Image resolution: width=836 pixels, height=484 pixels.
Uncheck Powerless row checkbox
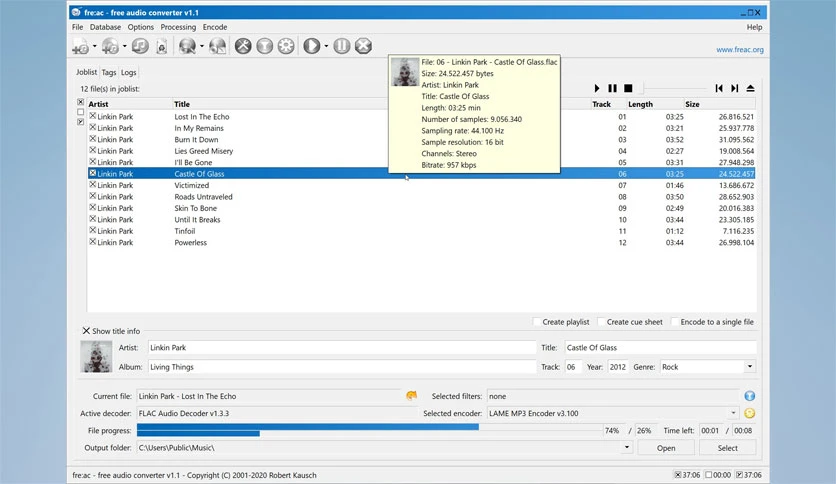coord(92,241)
